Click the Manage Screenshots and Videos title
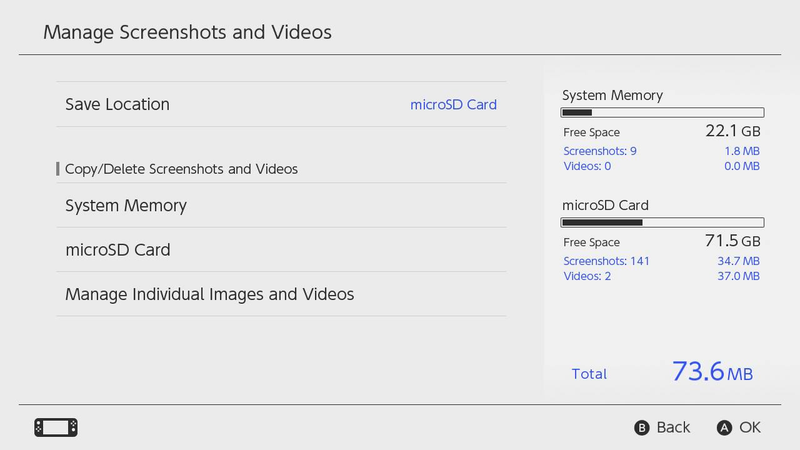The width and height of the screenshot is (800, 450). click(x=187, y=32)
